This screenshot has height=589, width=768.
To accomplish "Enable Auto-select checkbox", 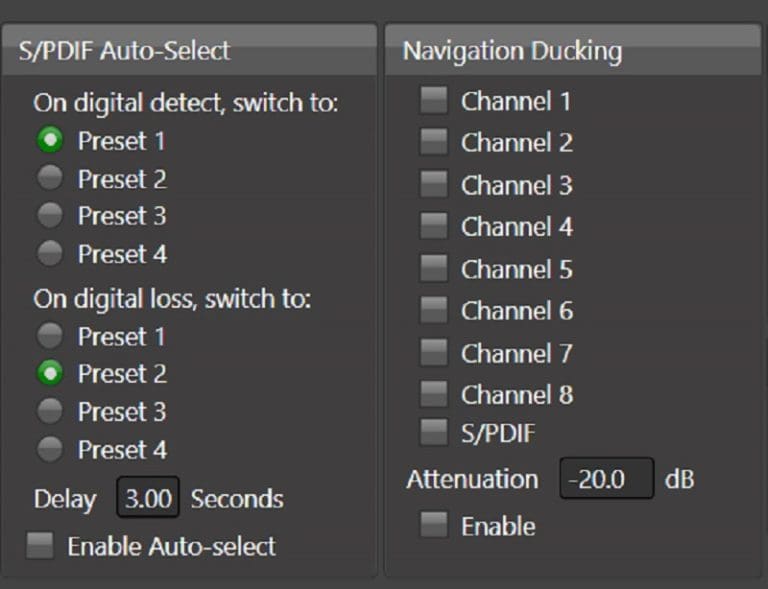I will point(41,545).
